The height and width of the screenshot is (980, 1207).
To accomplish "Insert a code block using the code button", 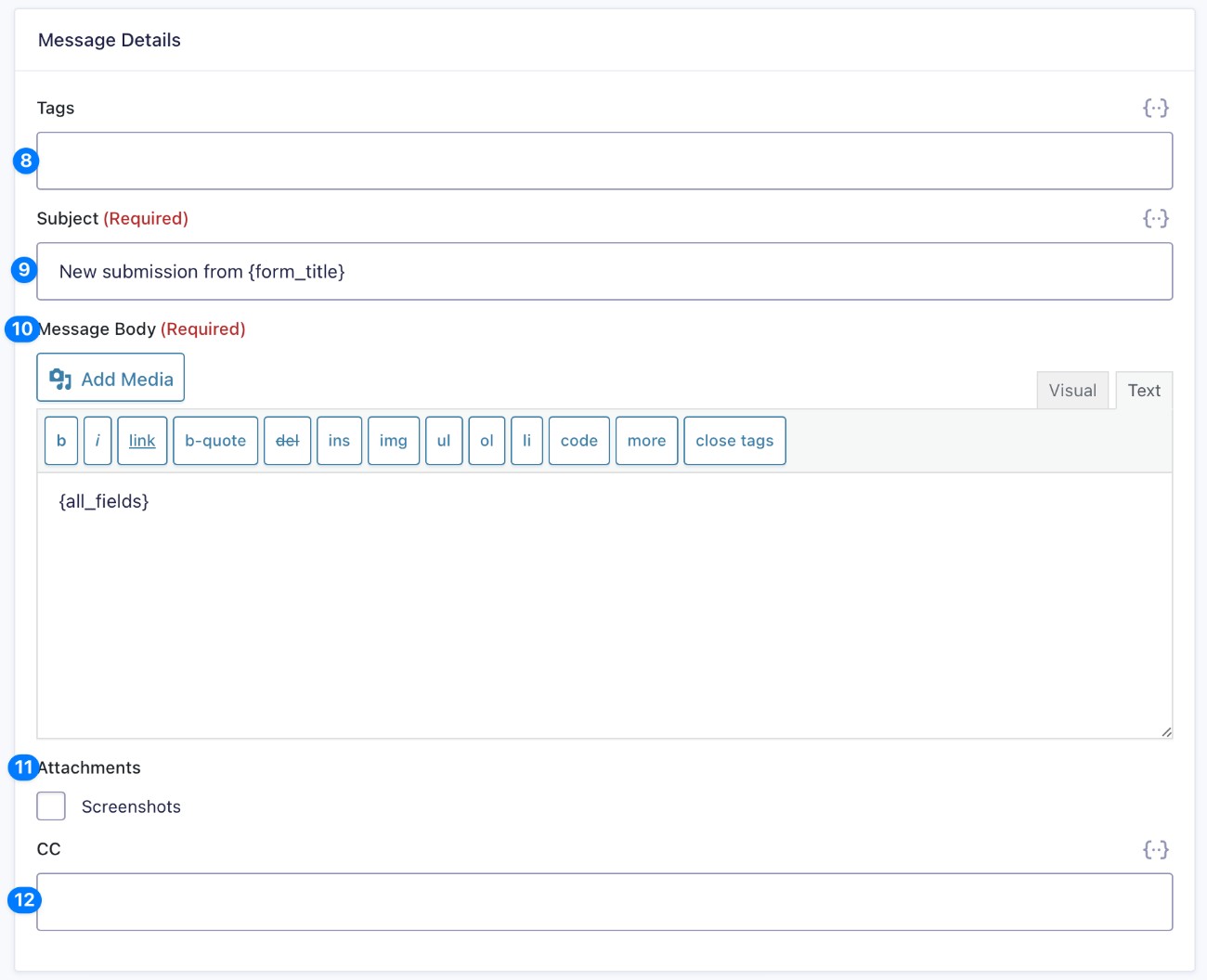I will click(578, 440).
